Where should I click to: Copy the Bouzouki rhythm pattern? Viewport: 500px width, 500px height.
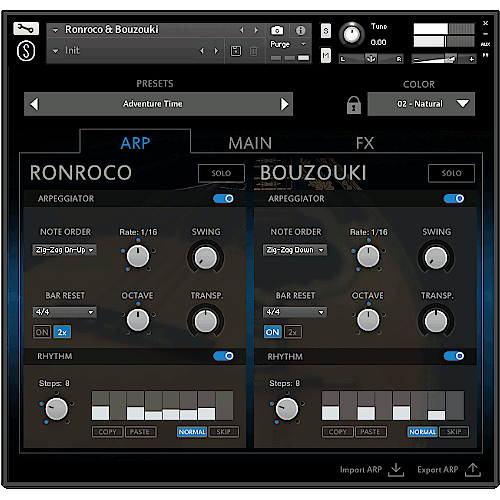click(338, 432)
